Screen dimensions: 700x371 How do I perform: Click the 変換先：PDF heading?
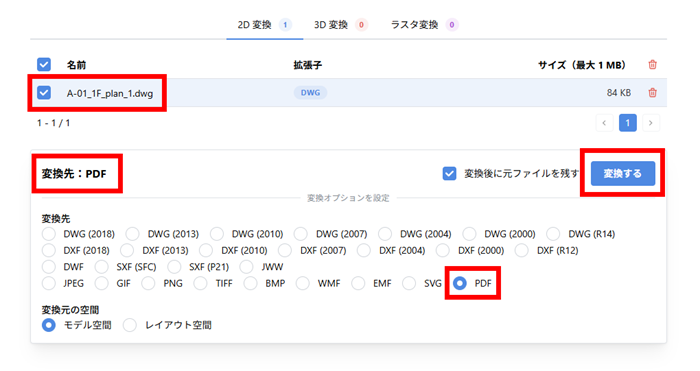pos(74,174)
